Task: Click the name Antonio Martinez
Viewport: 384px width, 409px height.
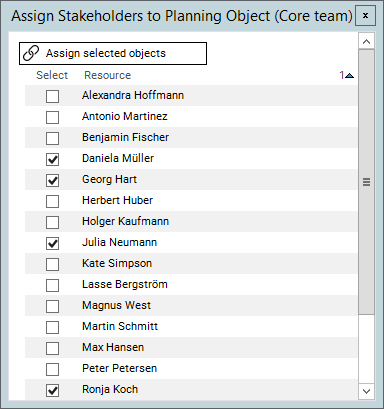Action: [x=125, y=116]
